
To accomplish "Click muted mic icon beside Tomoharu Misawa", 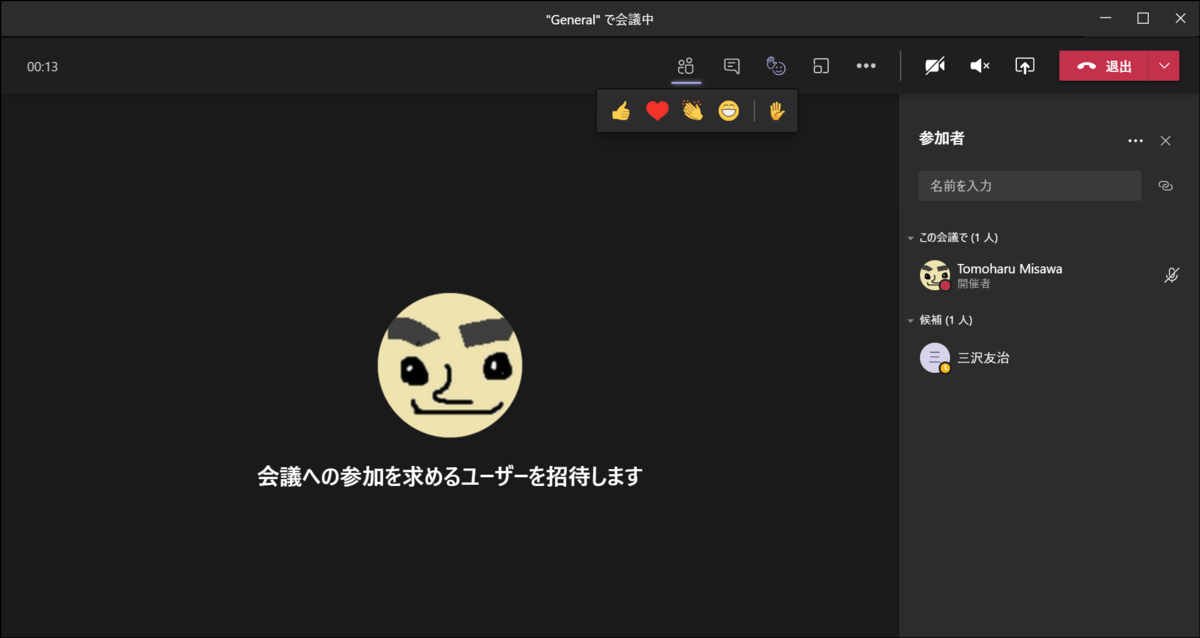I will click(1172, 275).
